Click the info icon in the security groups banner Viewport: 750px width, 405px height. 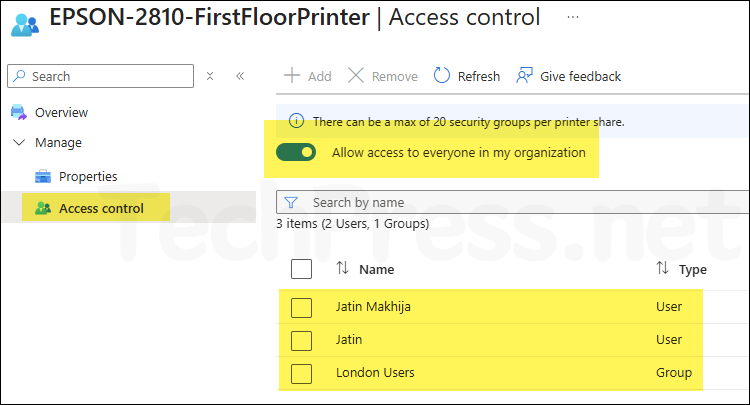click(296, 121)
